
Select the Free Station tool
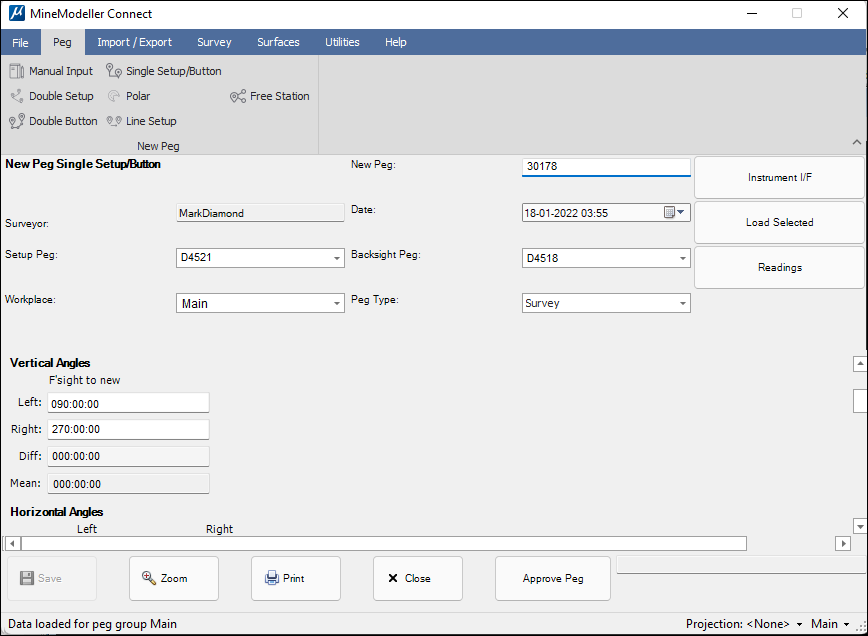point(270,96)
